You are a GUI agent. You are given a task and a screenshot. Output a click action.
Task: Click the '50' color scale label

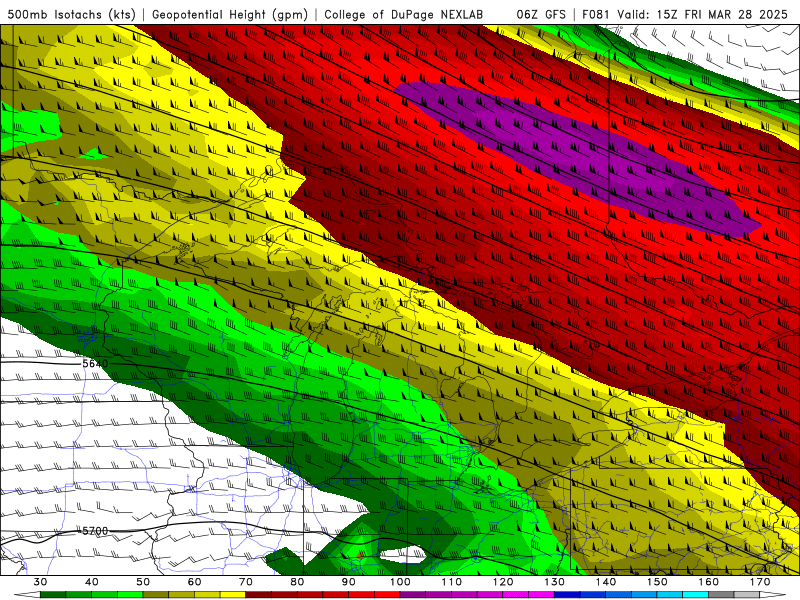[143, 582]
